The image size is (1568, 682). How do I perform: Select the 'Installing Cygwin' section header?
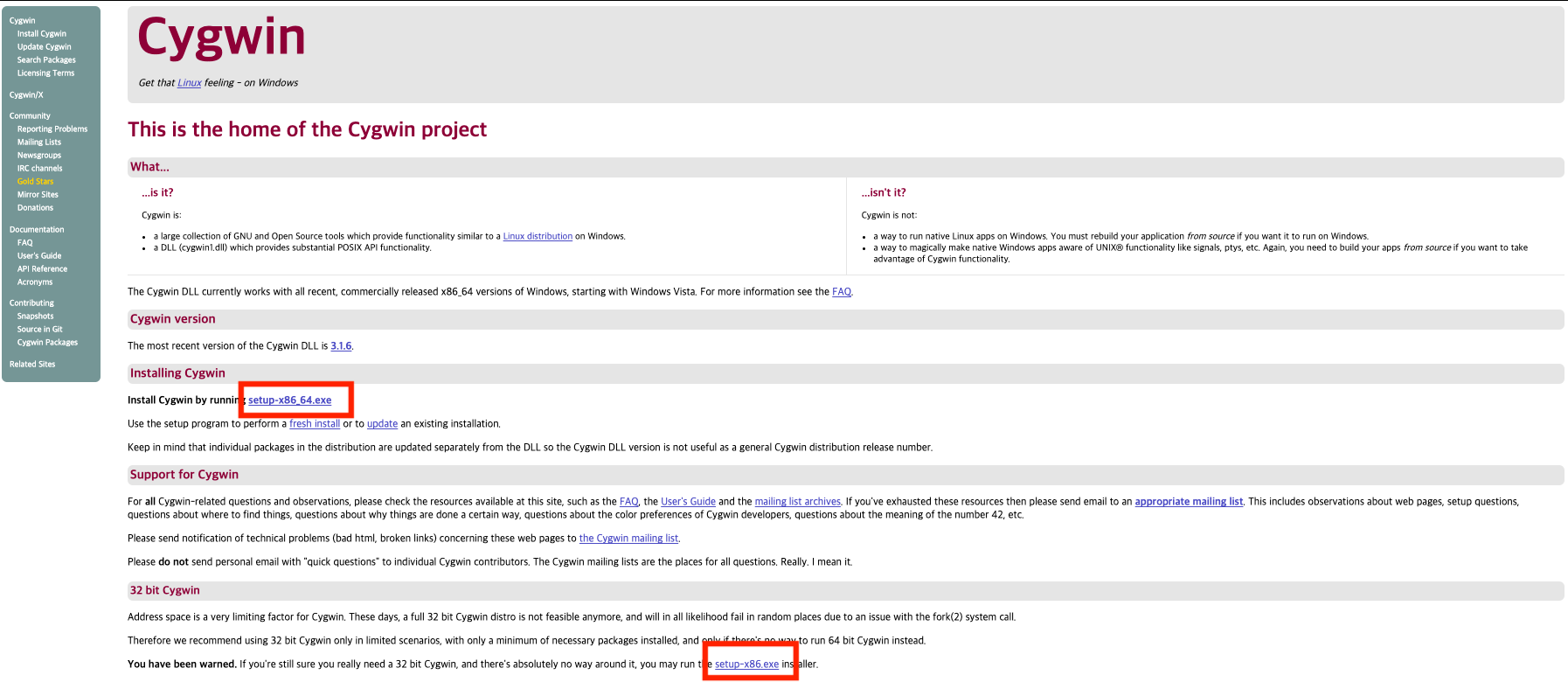(x=177, y=372)
